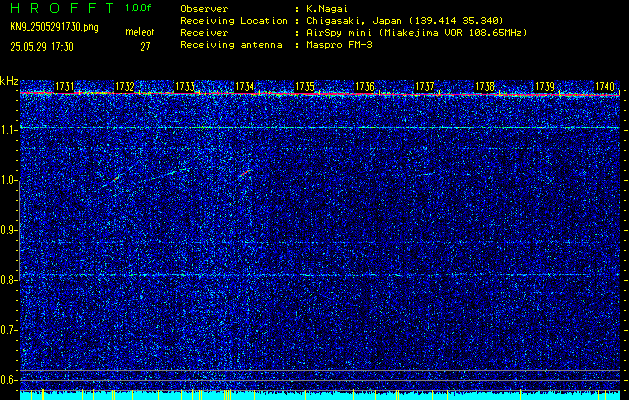Click the cyan signal level bar at bottom
Screen dimensions: 629x400
(320, 396)
